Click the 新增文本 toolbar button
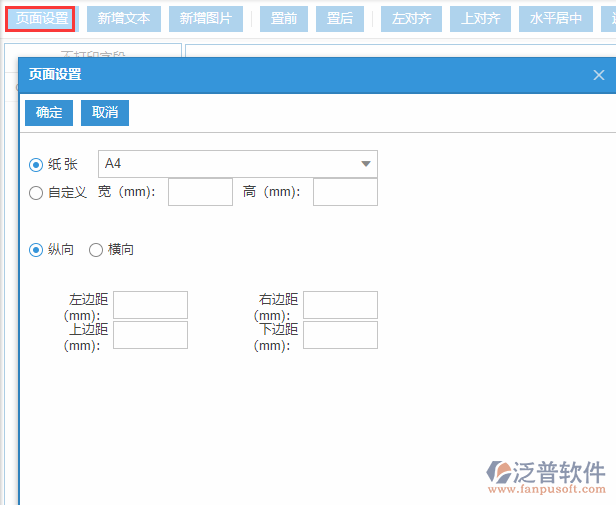 tap(124, 18)
